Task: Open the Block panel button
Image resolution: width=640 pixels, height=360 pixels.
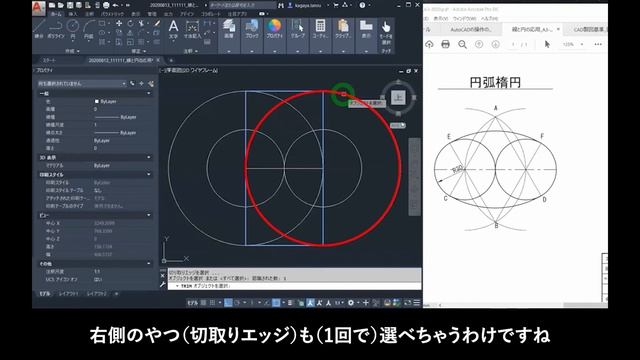Action: [x=252, y=29]
